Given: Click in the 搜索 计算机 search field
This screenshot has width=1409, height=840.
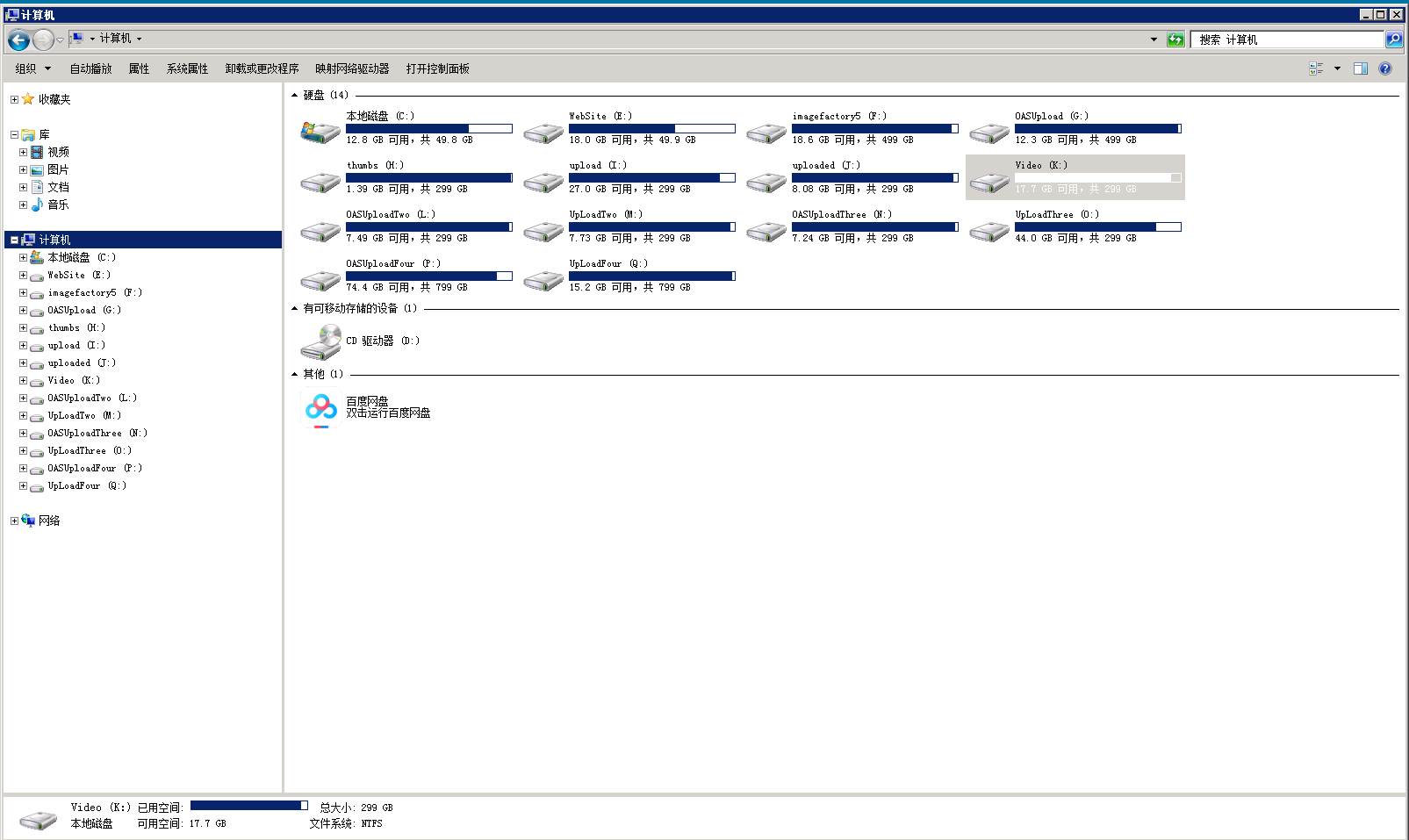Looking at the screenshot, I should click(1287, 39).
